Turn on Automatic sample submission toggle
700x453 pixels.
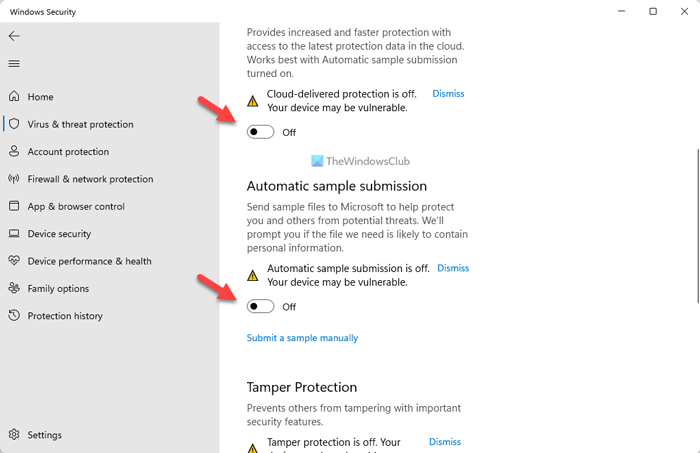click(260, 307)
